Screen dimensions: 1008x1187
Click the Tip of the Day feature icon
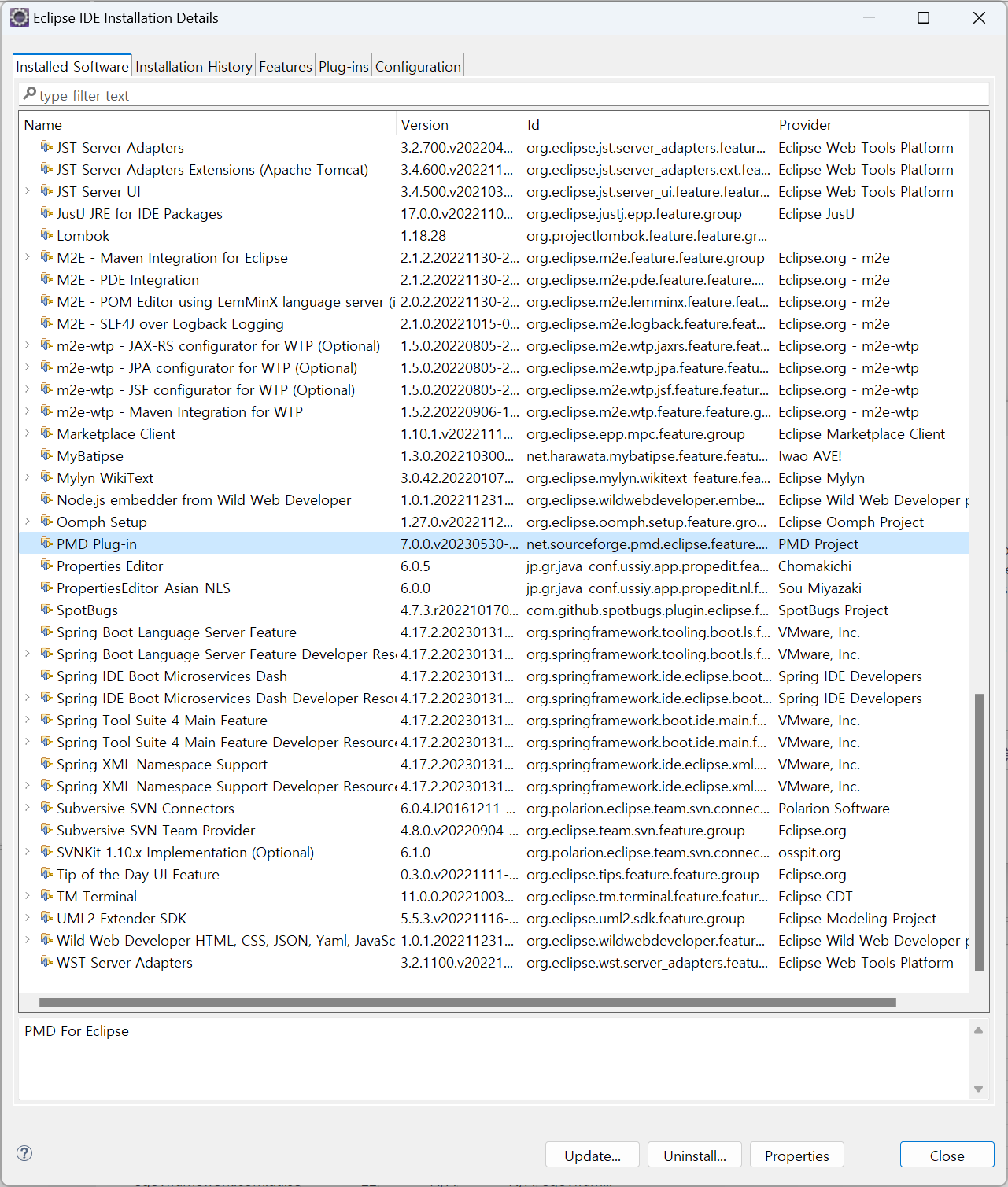(x=46, y=874)
